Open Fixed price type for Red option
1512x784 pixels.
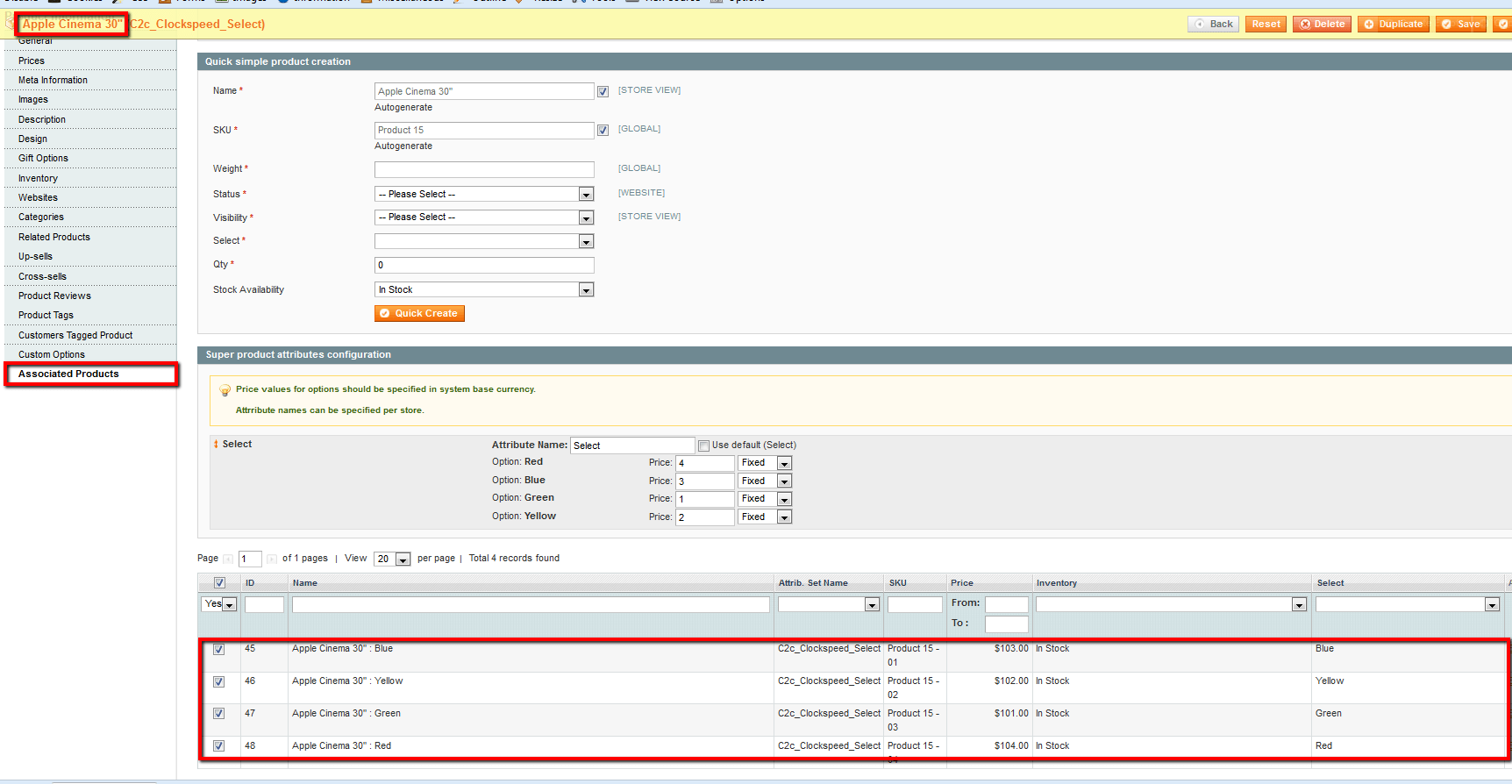coord(765,463)
